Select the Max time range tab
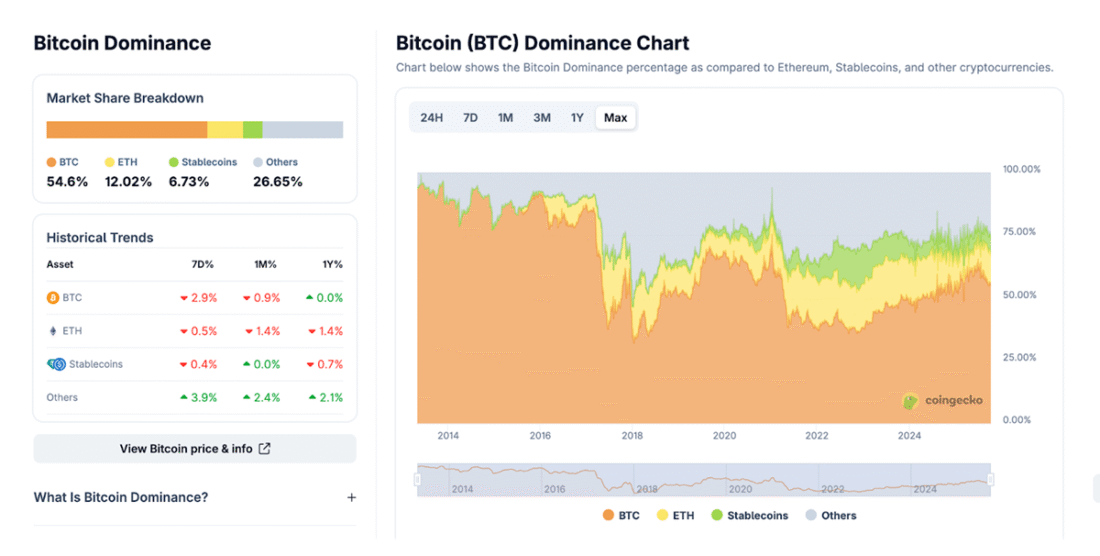1100x556 pixels. 615,118
